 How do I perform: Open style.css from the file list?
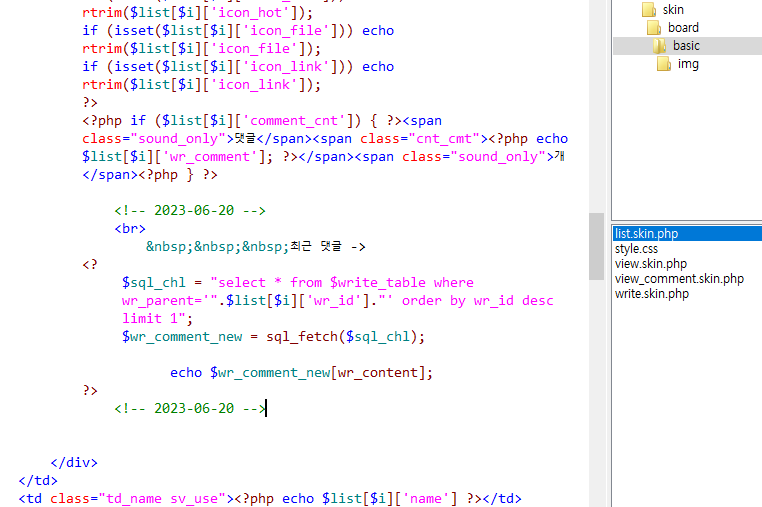(x=636, y=249)
